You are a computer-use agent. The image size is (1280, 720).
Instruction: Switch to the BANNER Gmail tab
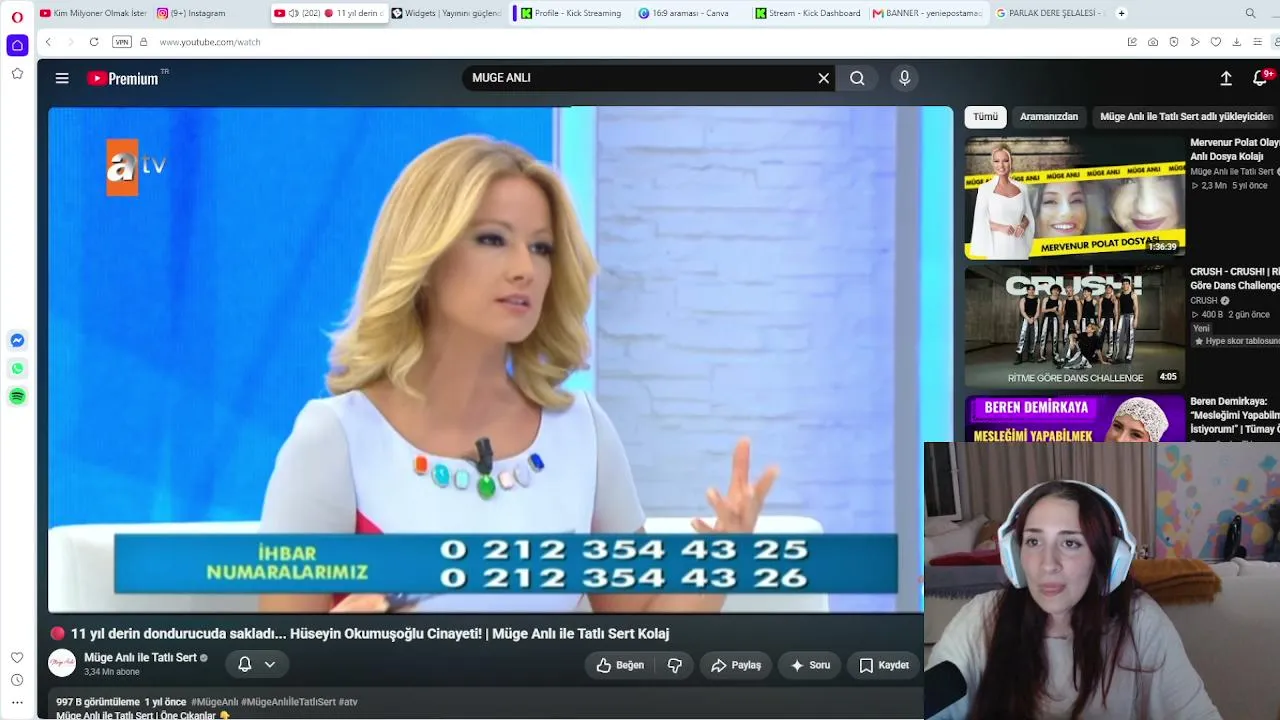[x=927, y=13]
